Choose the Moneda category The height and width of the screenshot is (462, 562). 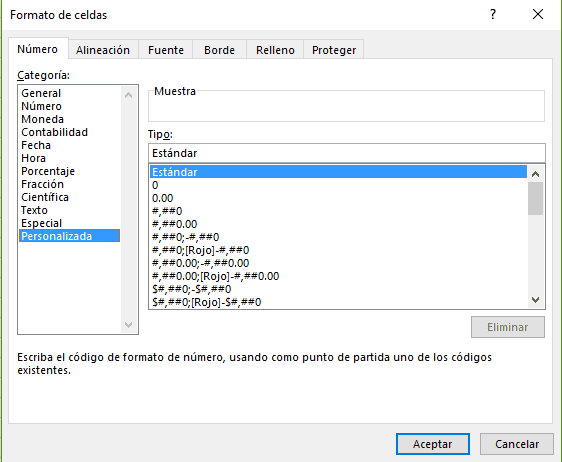42,119
